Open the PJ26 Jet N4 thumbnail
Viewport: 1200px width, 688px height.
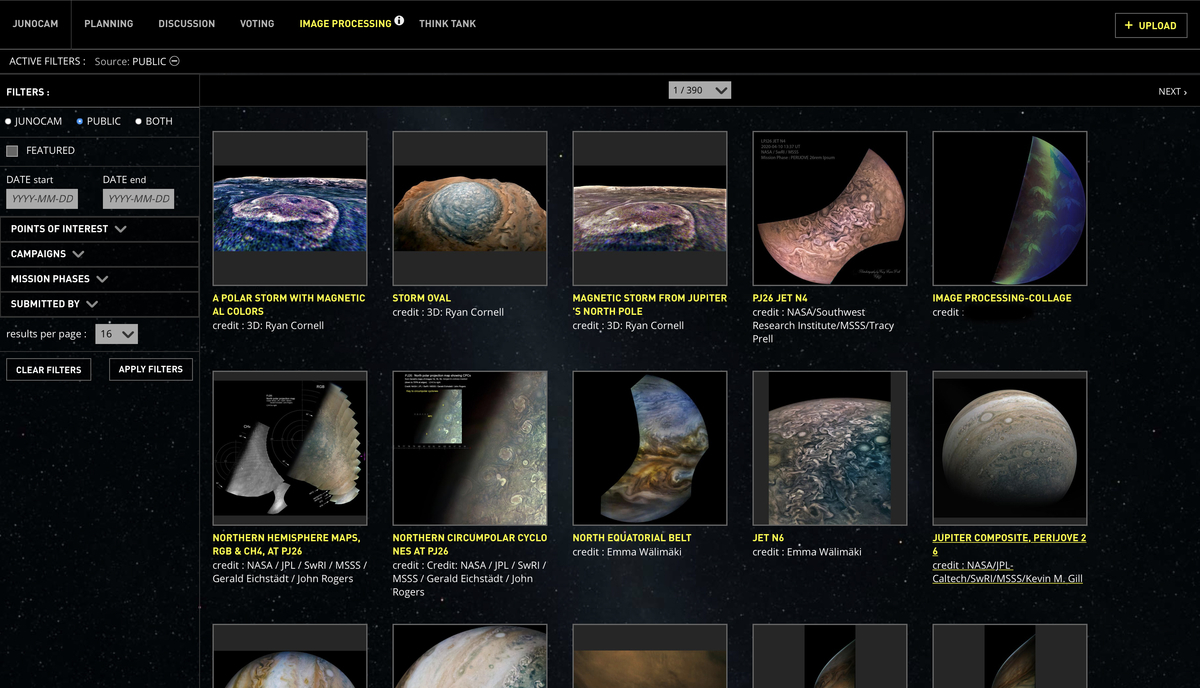(830, 208)
